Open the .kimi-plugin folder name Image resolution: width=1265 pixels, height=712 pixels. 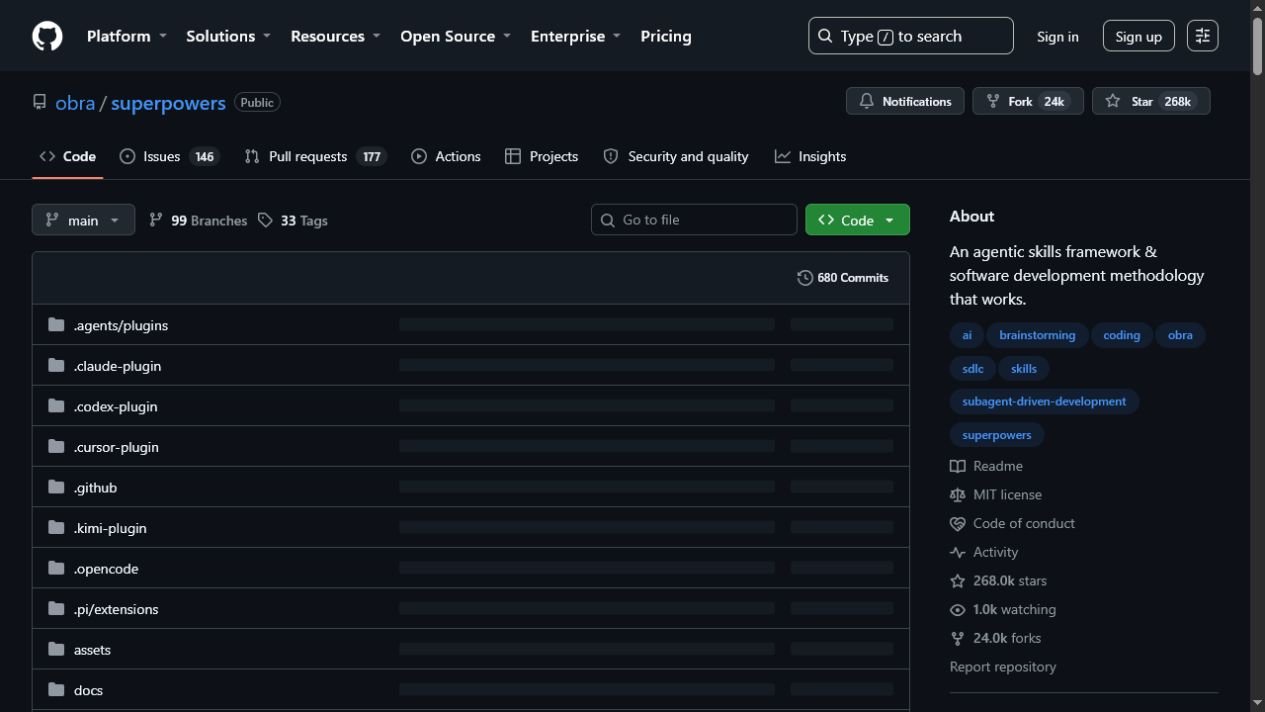pyautogui.click(x=110, y=528)
